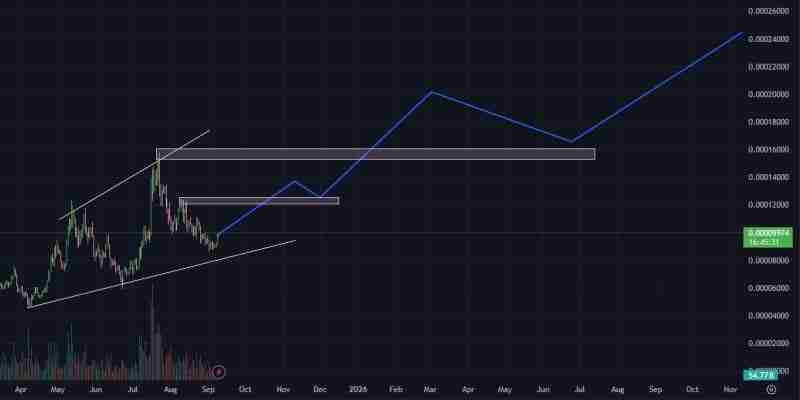Image resolution: width=800 pixels, height=400 pixels.
Task: Click the first Apr label on time axis
Action: coord(19,387)
